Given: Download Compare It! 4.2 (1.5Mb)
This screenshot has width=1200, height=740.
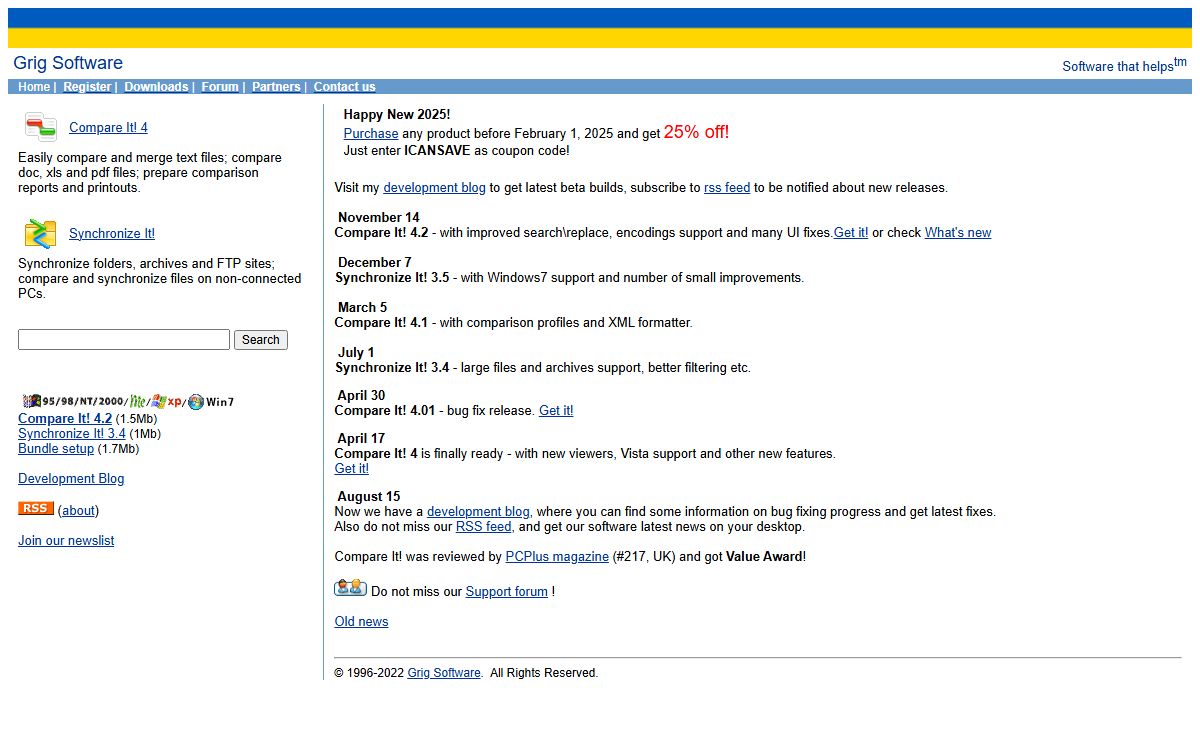Looking at the screenshot, I should 65,419.
